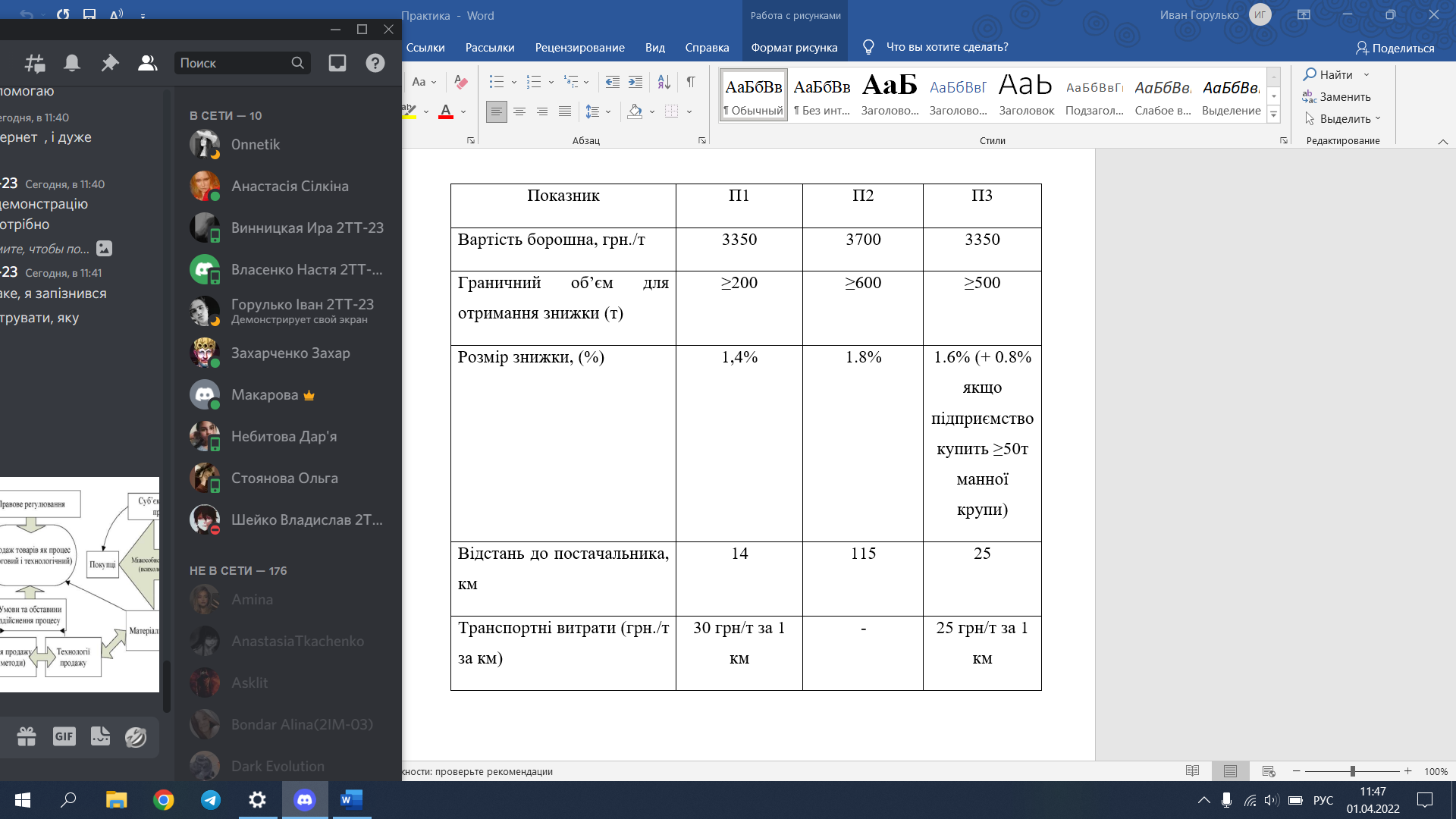Open the Справка ribbon tab

click(x=707, y=47)
